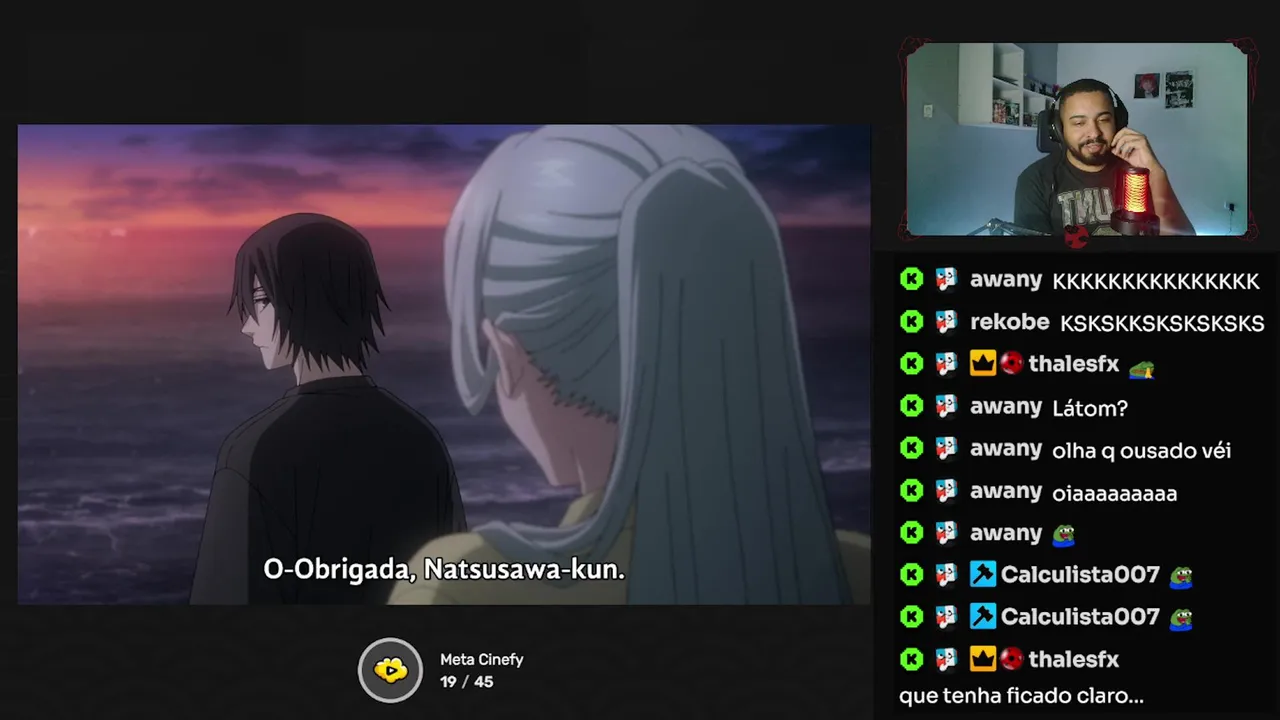Click green badge beside awany's KKKKKKKK message

point(911,280)
